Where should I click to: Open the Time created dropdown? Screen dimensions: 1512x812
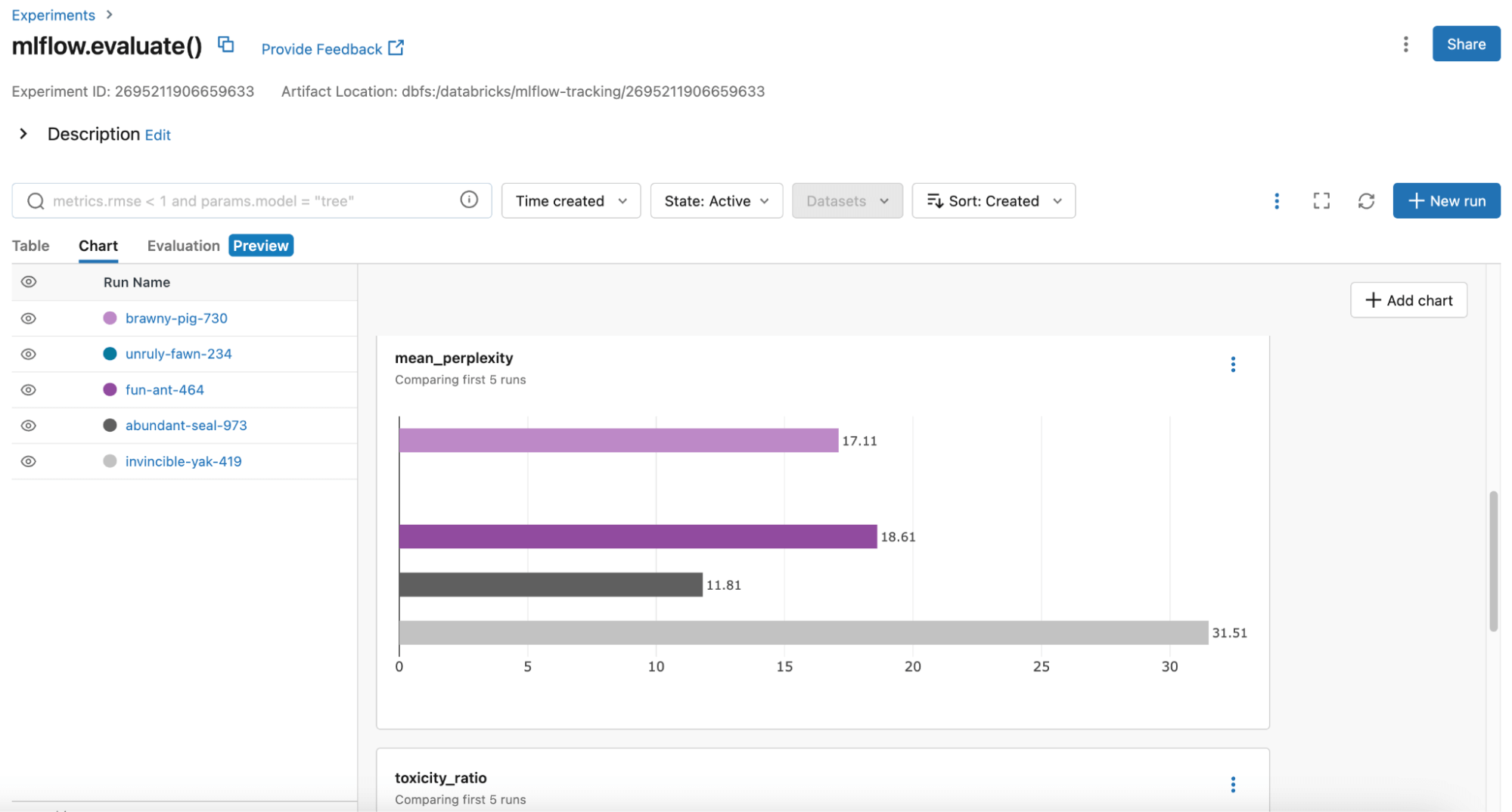(x=570, y=201)
